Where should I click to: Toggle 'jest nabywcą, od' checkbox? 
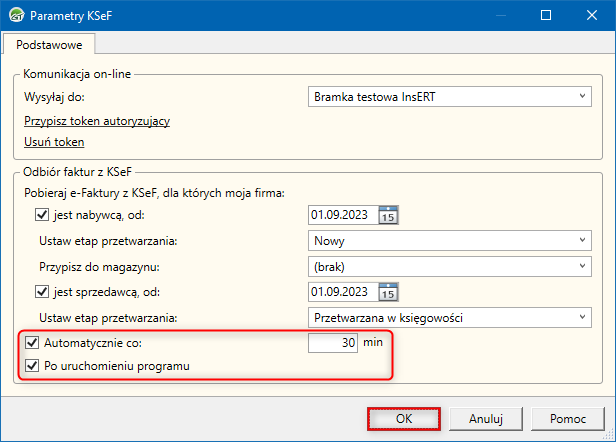[42, 214]
